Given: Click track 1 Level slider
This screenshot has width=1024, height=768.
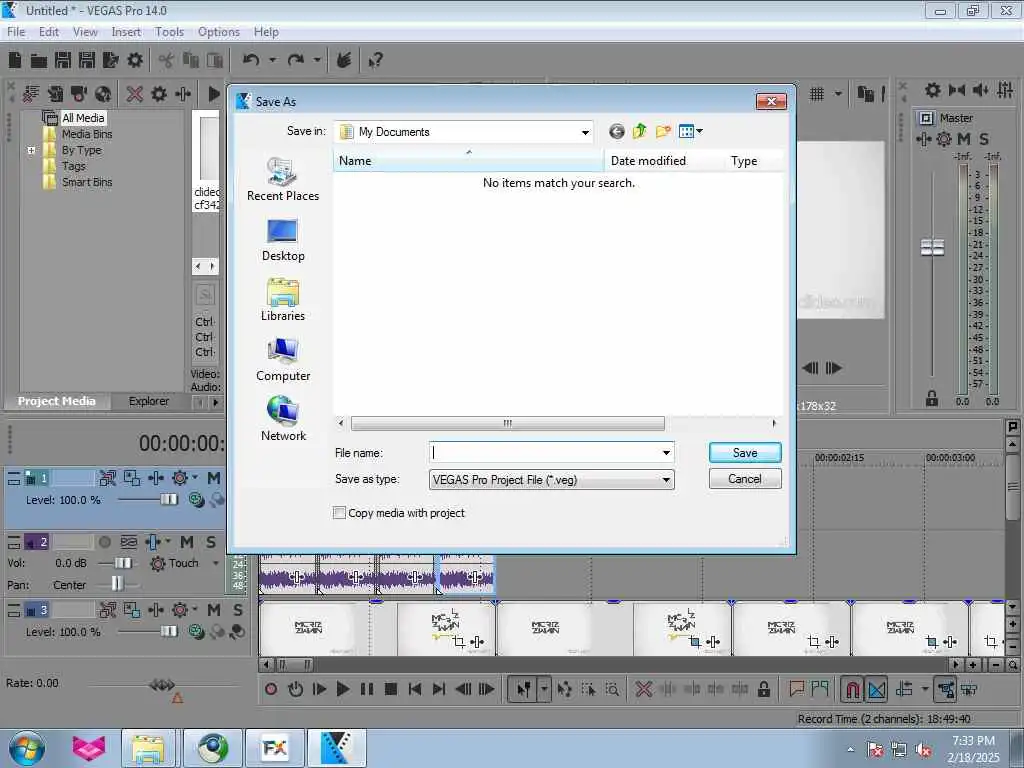Looking at the screenshot, I should (168, 500).
